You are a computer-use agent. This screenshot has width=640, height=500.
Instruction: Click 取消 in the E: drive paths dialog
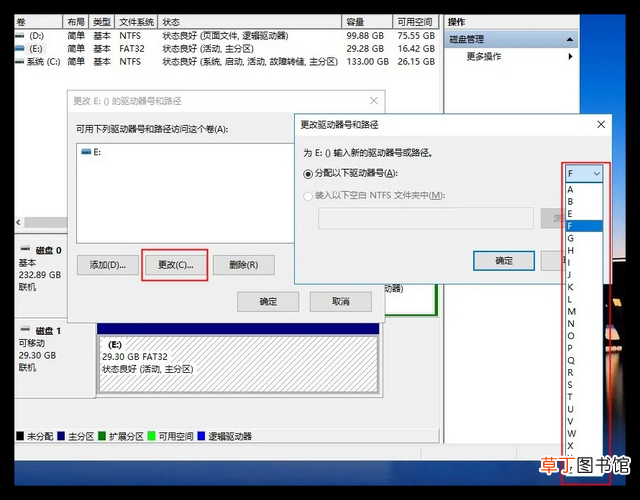click(340, 302)
